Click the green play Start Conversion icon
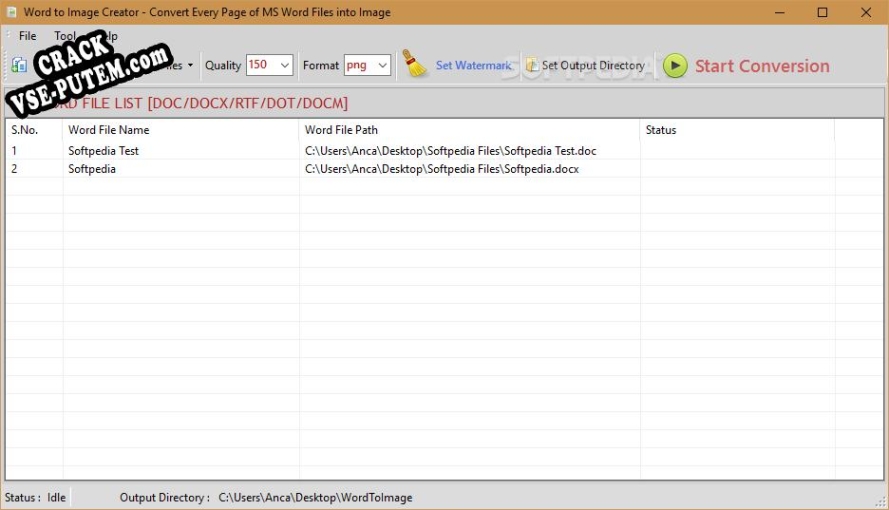The width and height of the screenshot is (889, 510). point(675,66)
